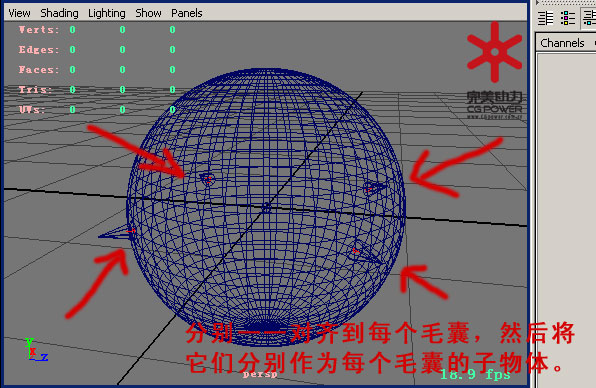Collapse the panel using top arrow handle
This screenshot has height=388, width=596.
pyautogui.click(x=538, y=2)
